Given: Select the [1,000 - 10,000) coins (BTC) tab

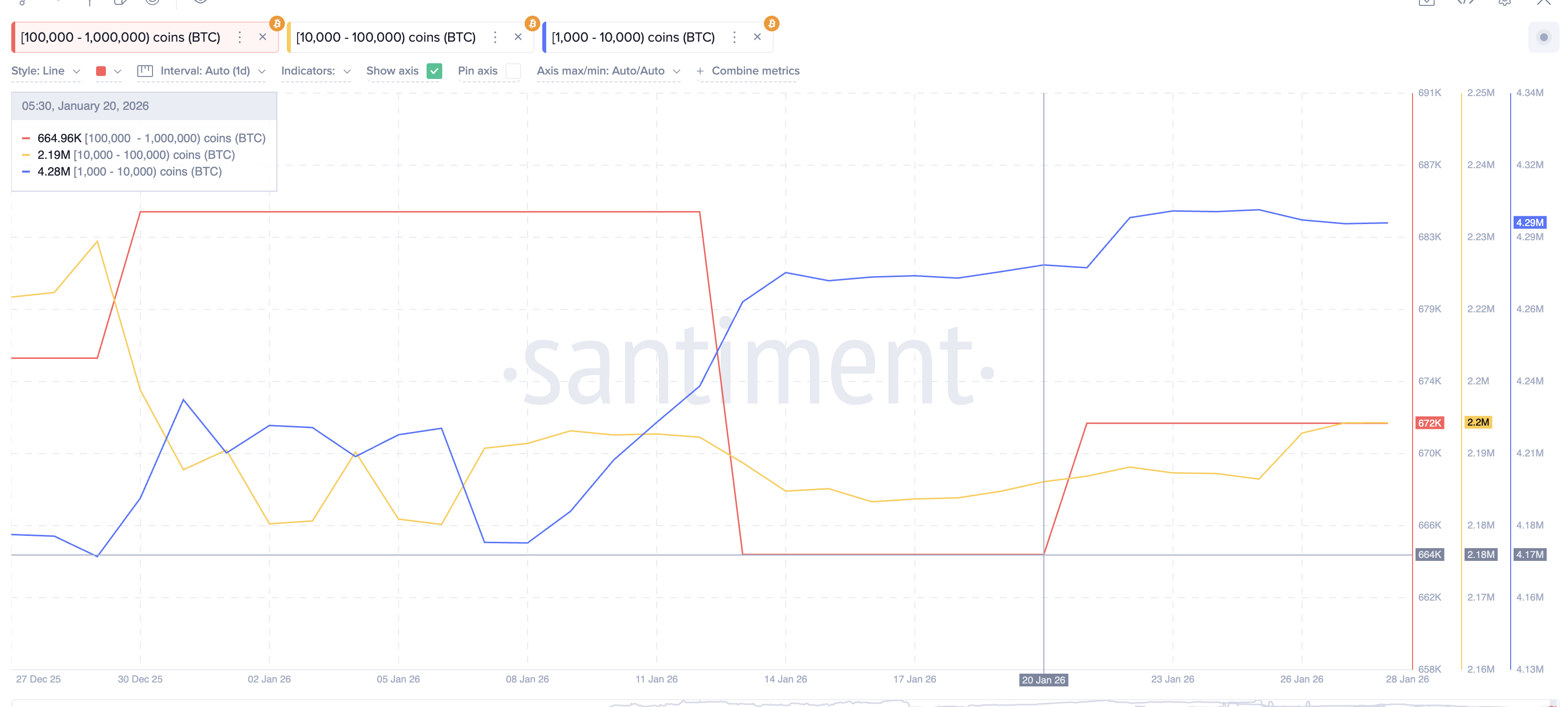Looking at the screenshot, I should pos(633,37).
